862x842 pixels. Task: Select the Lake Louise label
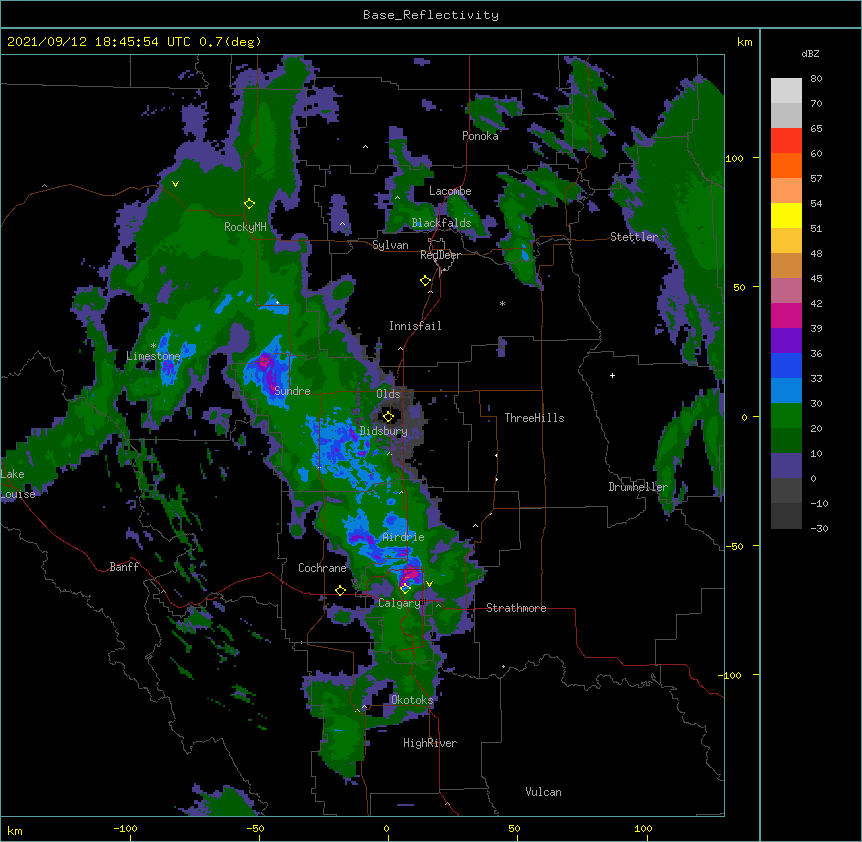(x=18, y=484)
